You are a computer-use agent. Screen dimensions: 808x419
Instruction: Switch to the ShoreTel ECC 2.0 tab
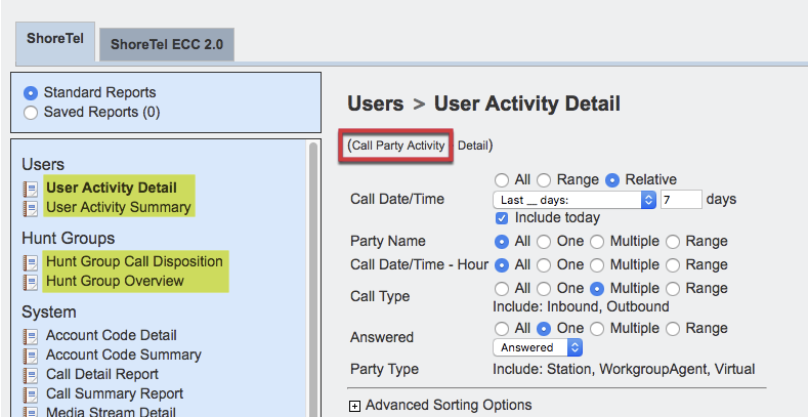(x=166, y=45)
